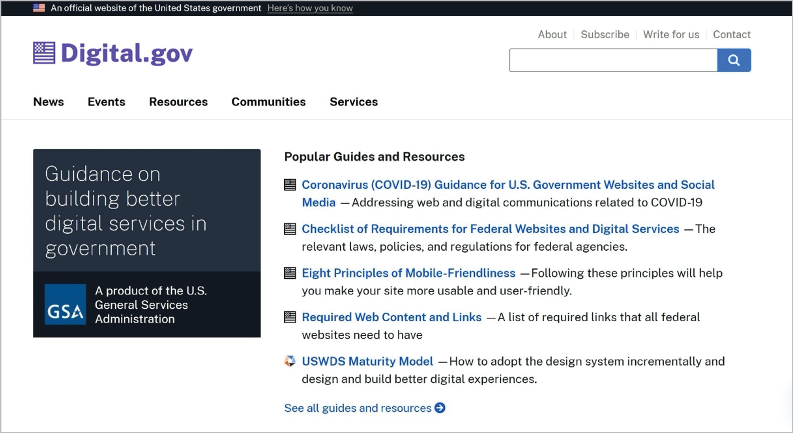The image size is (793, 433).
Task: Select Services in the main navigation
Action: click(x=353, y=102)
